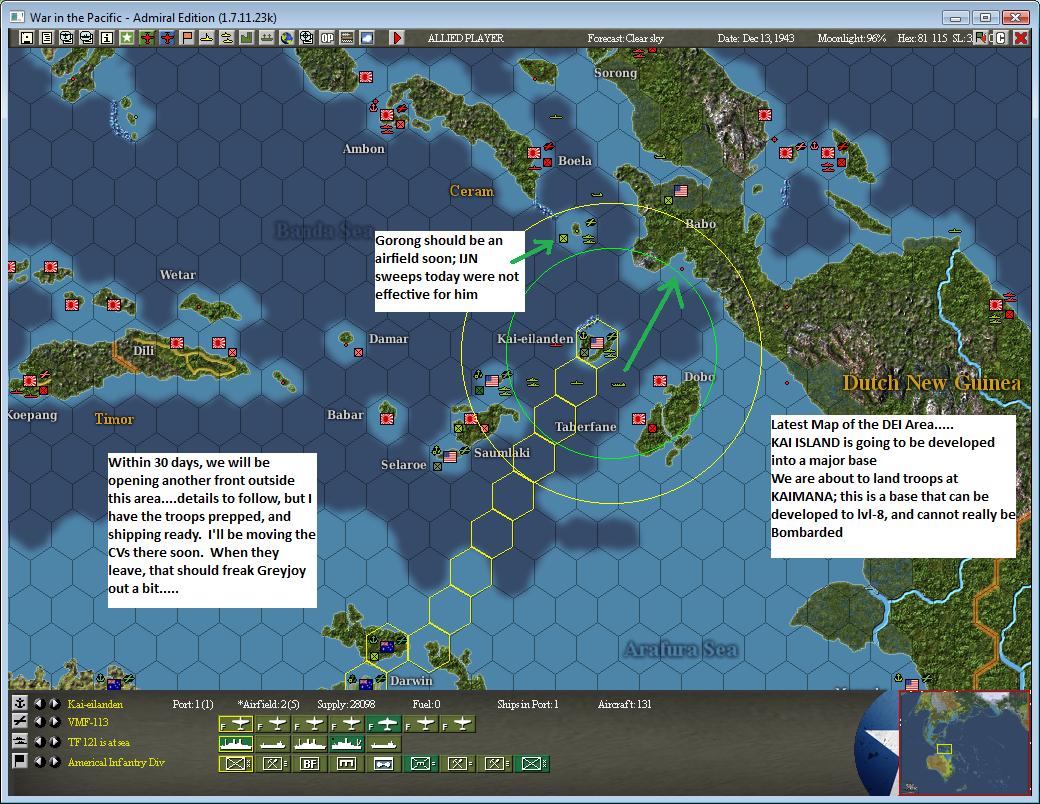The image size is (1040, 804).
Task: Click the crosshair globe toolbar icon
Action: (x=306, y=38)
